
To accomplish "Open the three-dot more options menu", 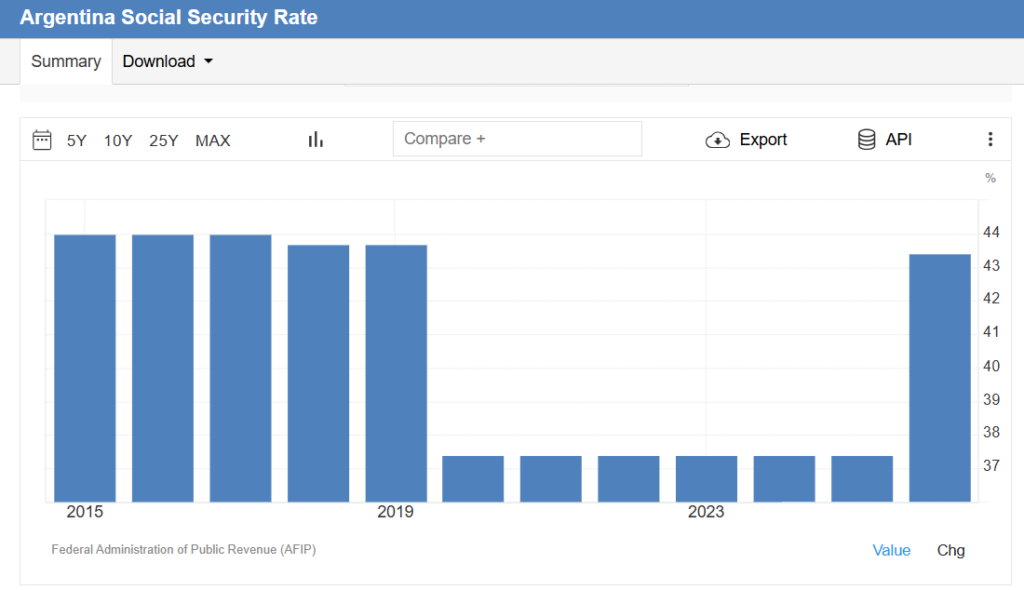I will click(x=990, y=140).
